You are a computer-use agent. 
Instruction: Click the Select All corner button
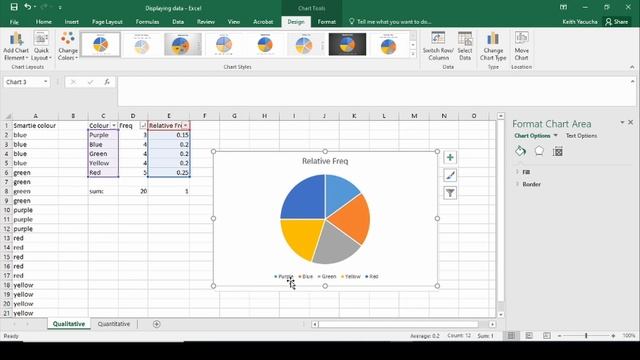click(6, 116)
